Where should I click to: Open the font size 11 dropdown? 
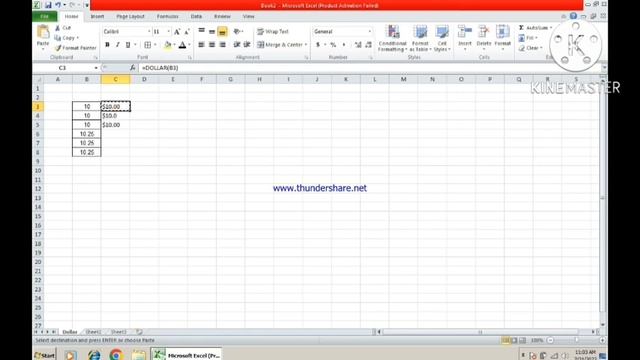click(x=169, y=31)
